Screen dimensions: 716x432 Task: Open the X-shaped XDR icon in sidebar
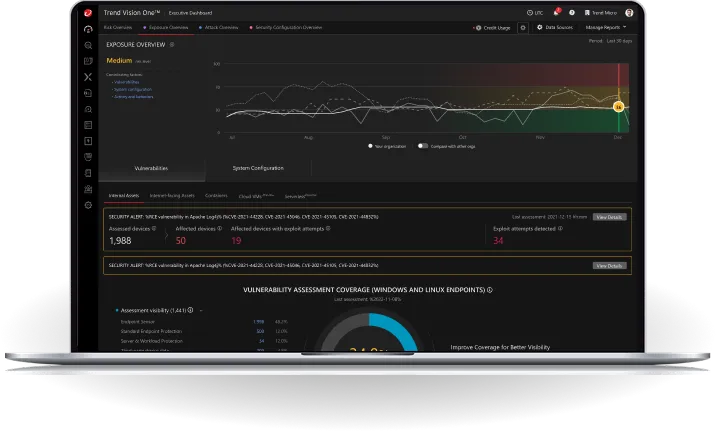(x=88, y=77)
